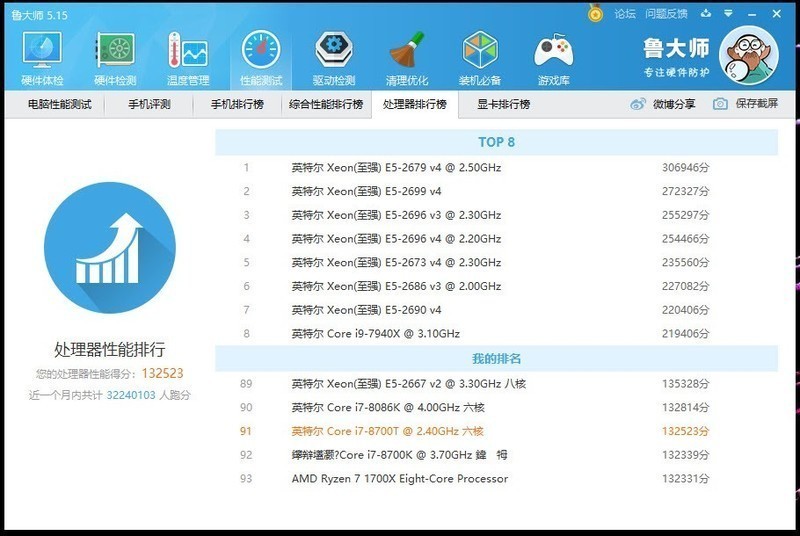Switch to 电脑性能测试 tab

[x=60, y=104]
